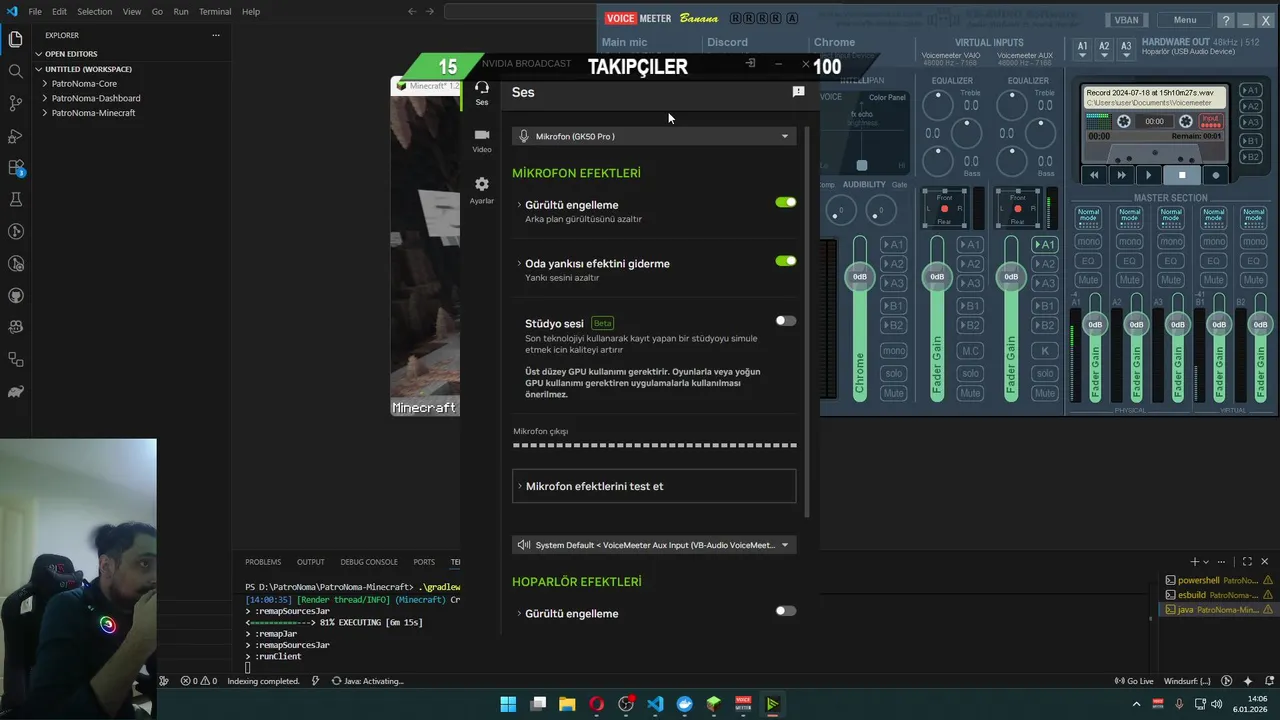
Task: Open the Search view in VS Code activity bar
Action: pos(15,71)
